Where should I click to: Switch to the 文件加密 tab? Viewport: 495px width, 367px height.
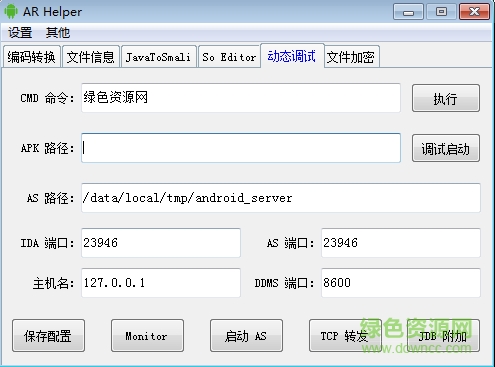coord(351,57)
